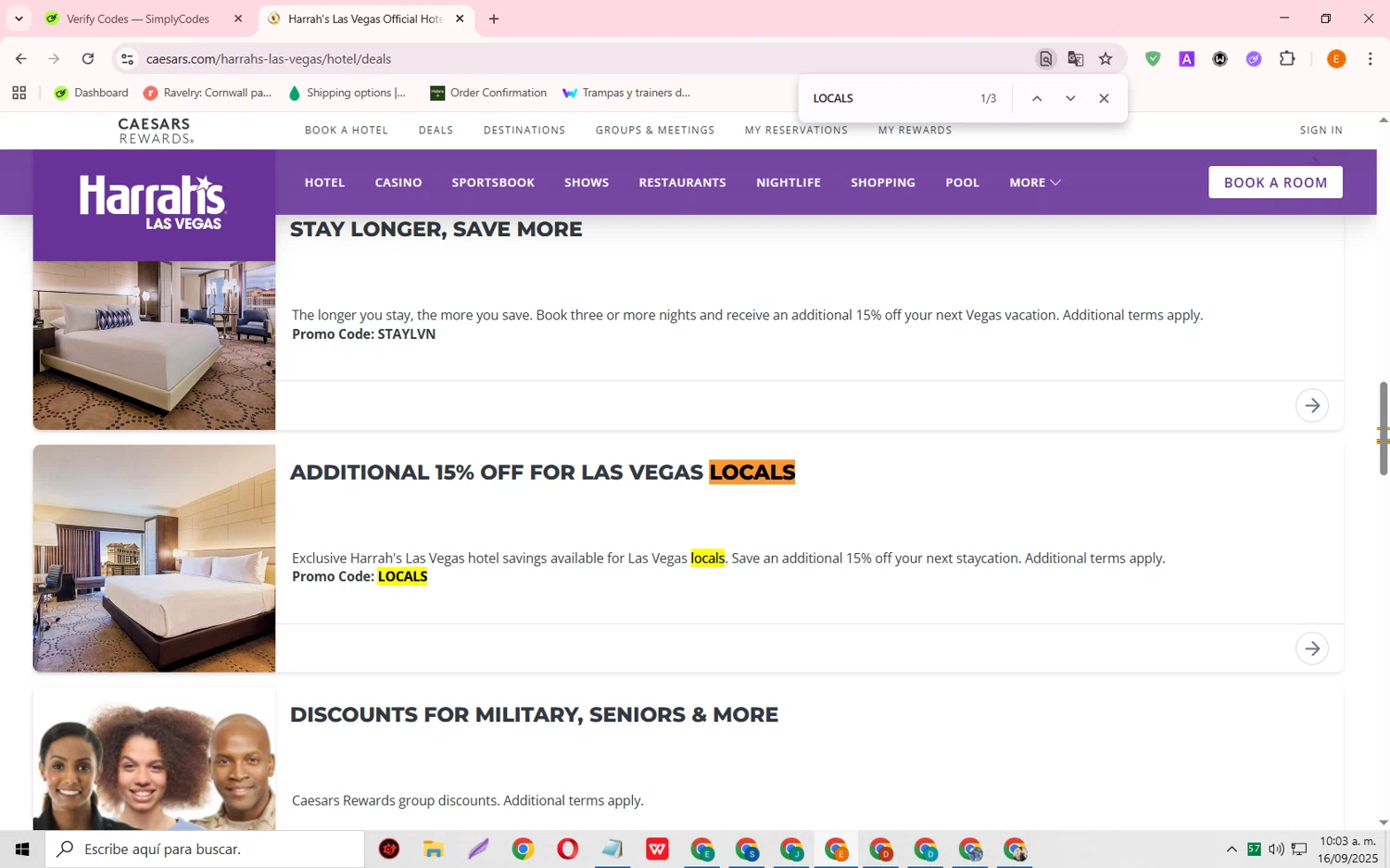1390x868 pixels.
Task: Click the Sign In link
Action: tap(1320, 131)
